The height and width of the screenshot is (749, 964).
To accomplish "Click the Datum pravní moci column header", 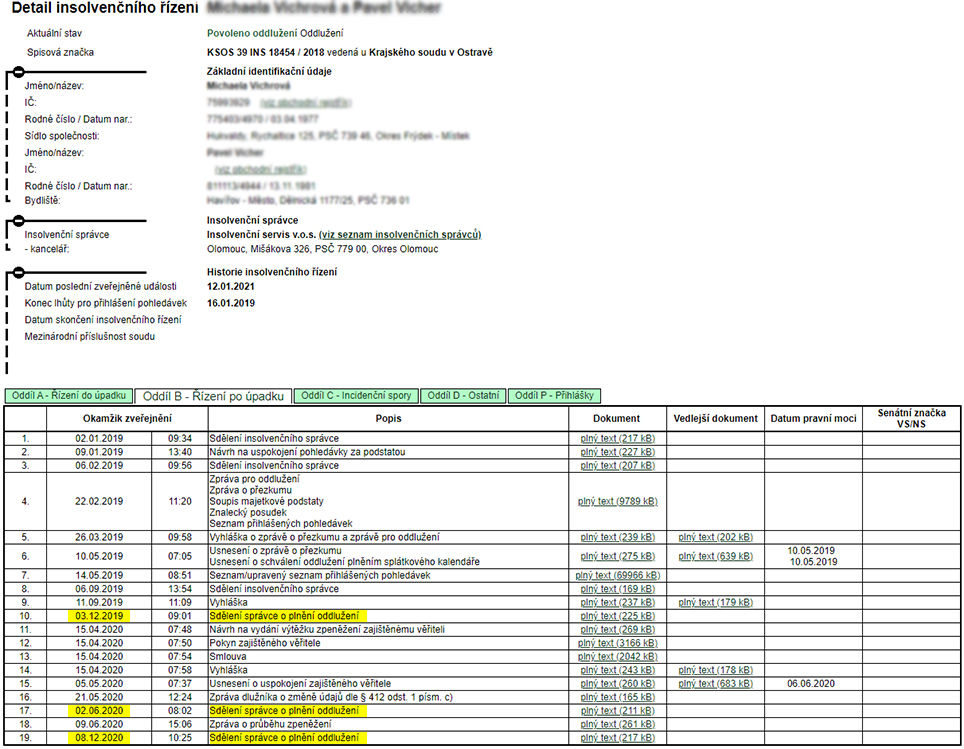I will point(813,418).
